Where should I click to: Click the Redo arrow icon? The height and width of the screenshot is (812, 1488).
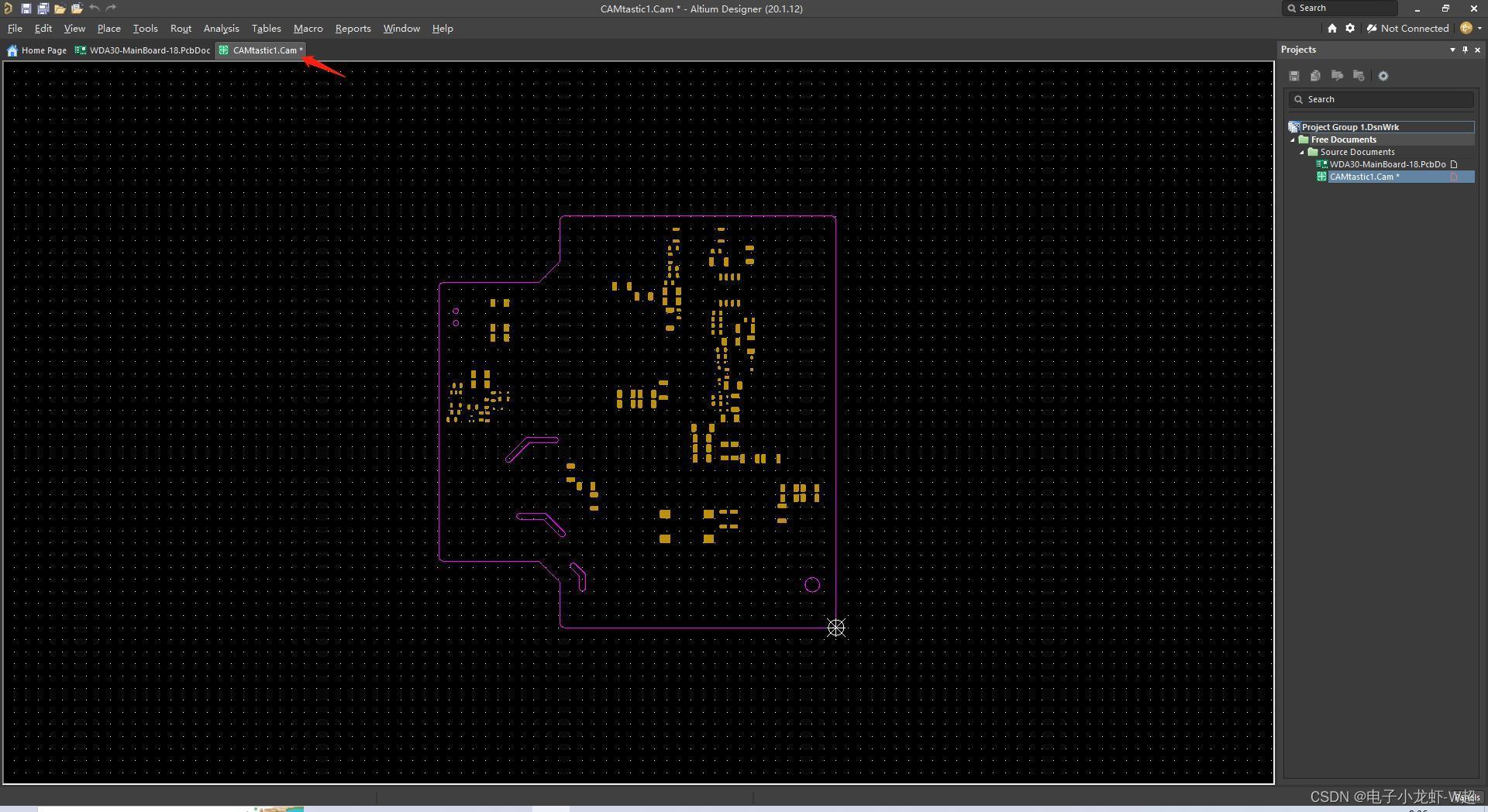[111, 9]
